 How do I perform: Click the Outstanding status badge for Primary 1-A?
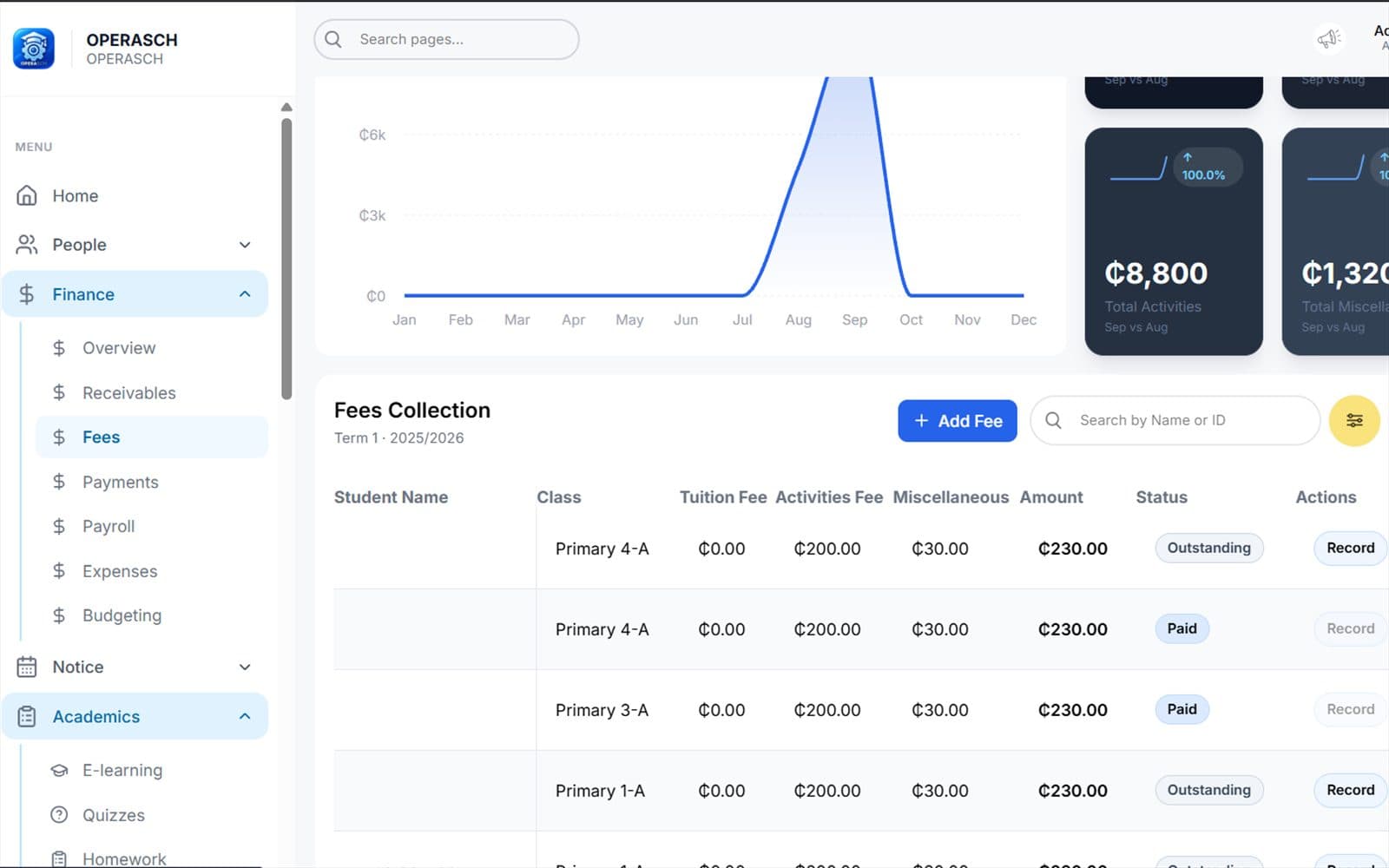1208,790
